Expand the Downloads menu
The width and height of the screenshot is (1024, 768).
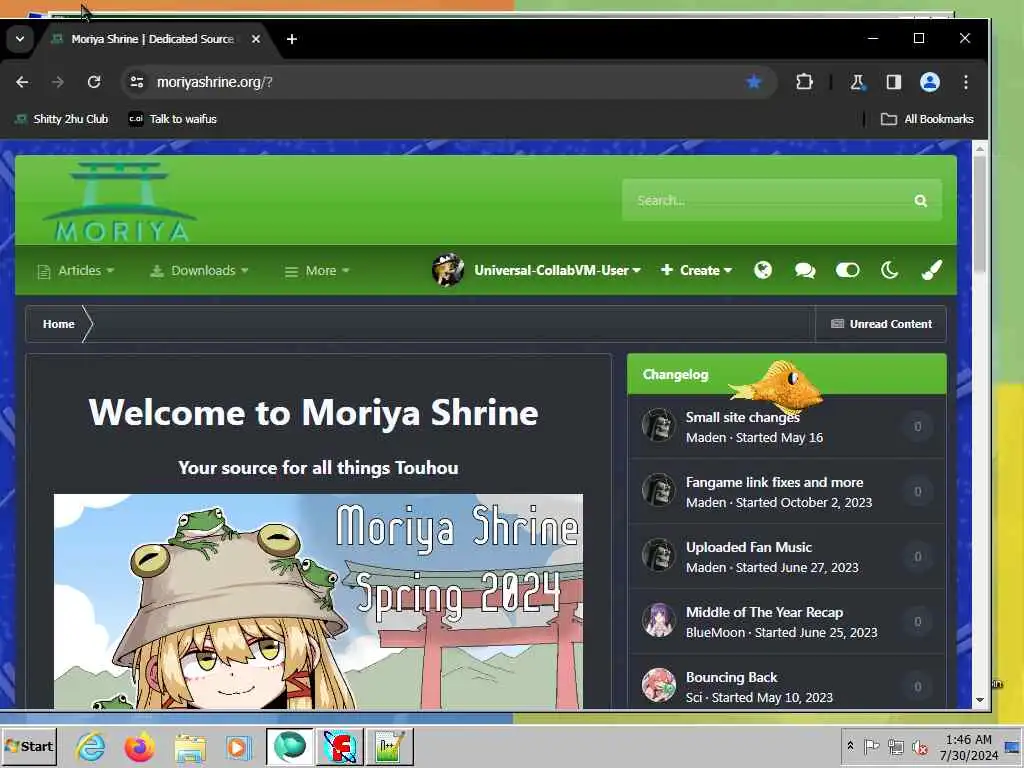point(199,270)
